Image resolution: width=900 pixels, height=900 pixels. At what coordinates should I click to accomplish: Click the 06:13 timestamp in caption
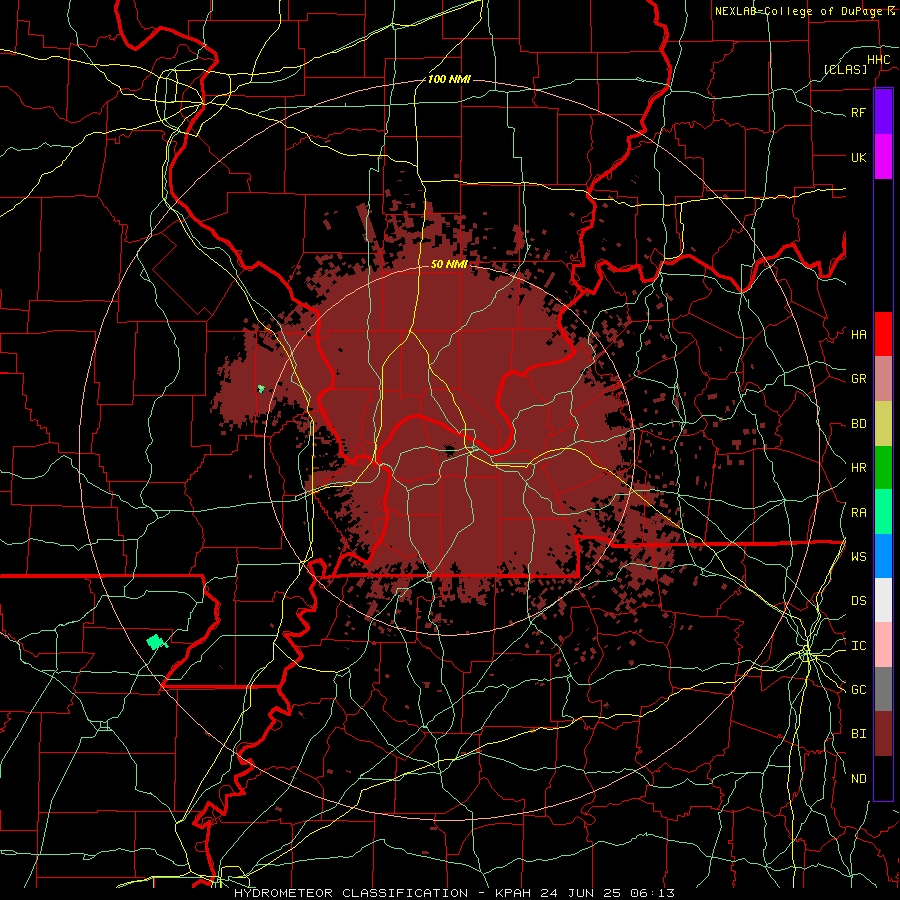tap(652, 893)
